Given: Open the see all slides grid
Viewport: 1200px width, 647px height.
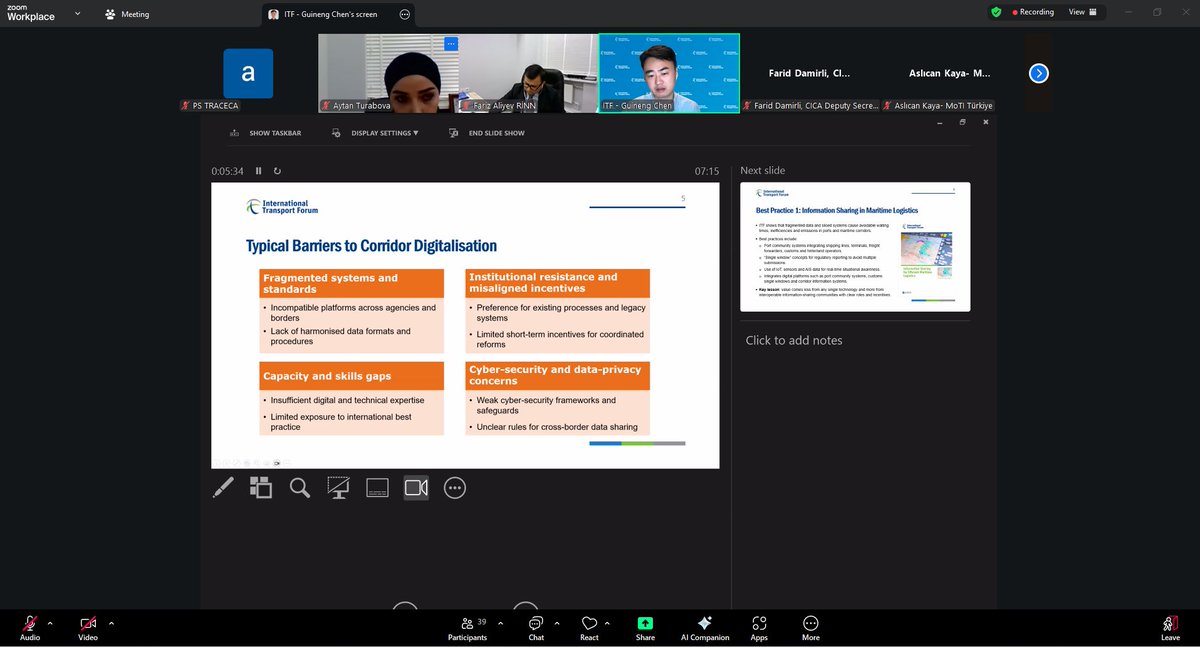Looking at the screenshot, I should pyautogui.click(x=261, y=487).
